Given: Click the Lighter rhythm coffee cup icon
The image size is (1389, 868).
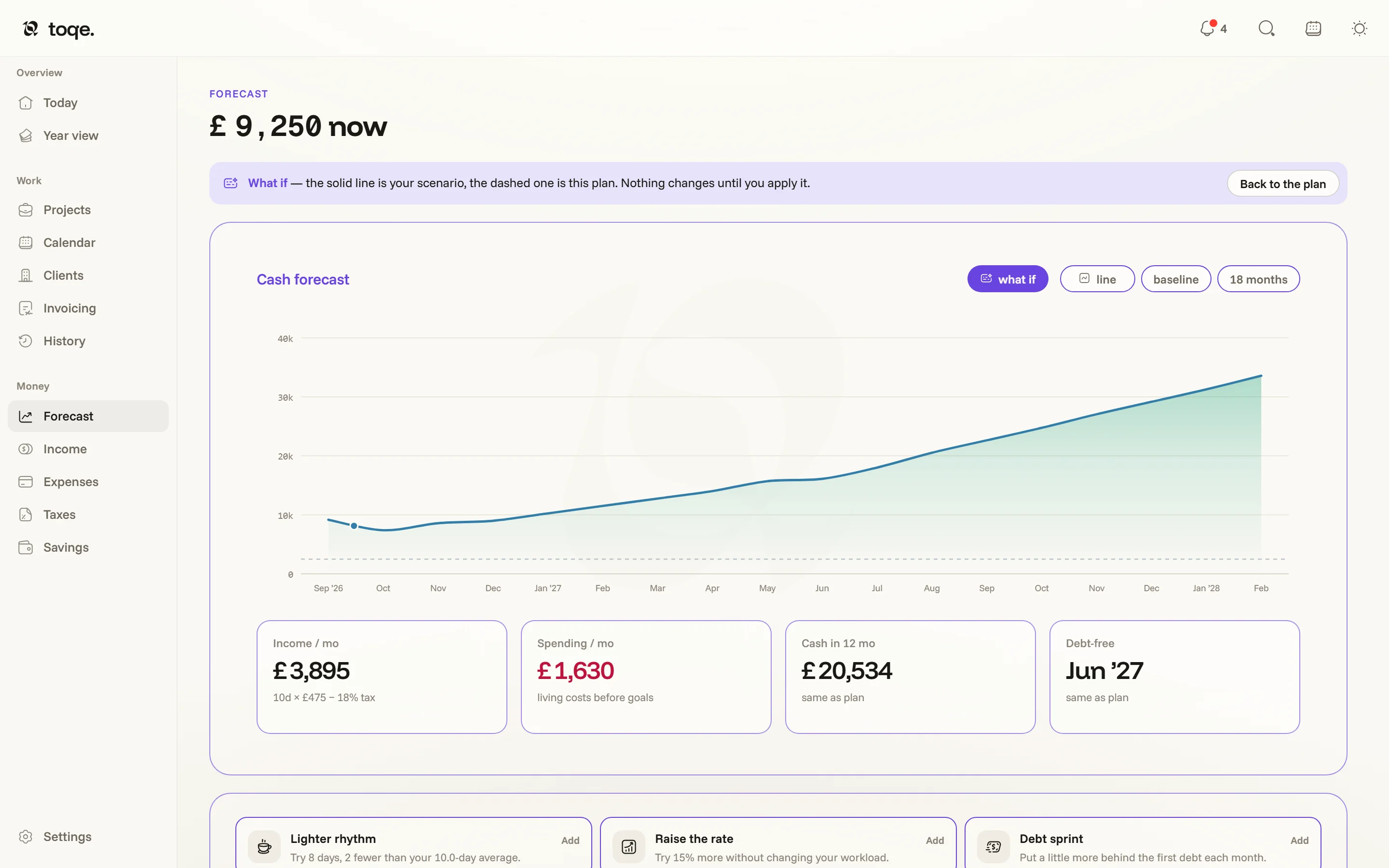Looking at the screenshot, I should [264, 847].
